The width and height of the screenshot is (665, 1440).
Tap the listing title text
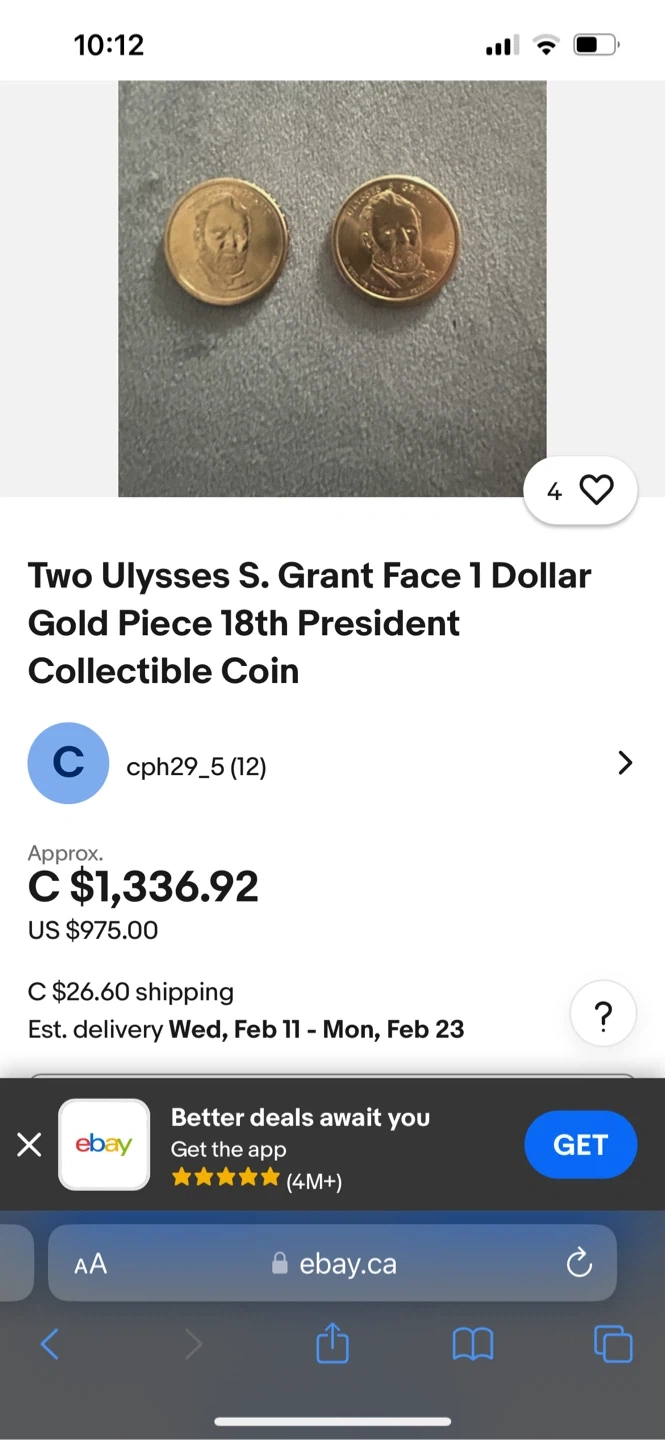(309, 622)
